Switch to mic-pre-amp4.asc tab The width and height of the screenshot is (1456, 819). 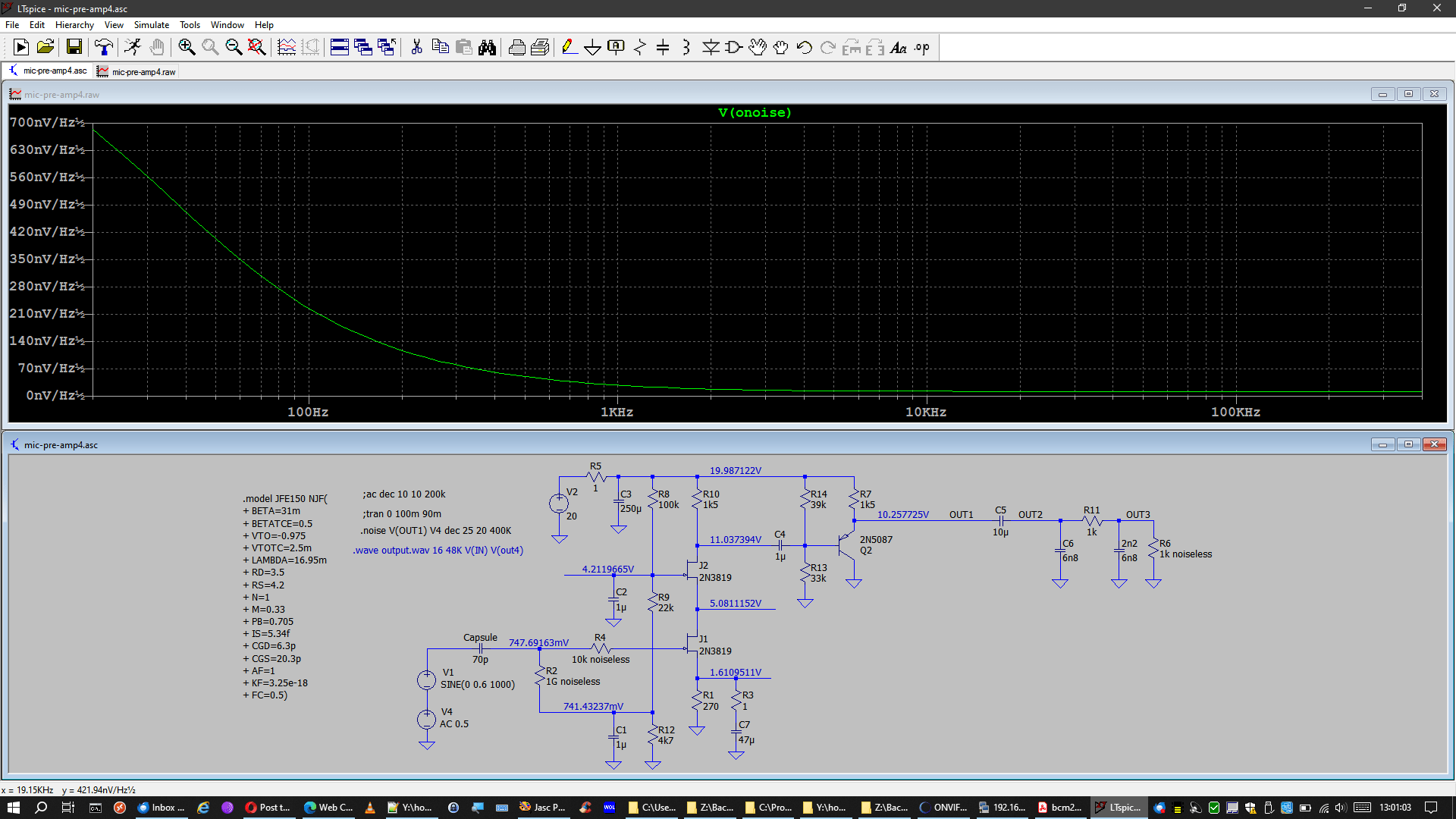click(48, 71)
